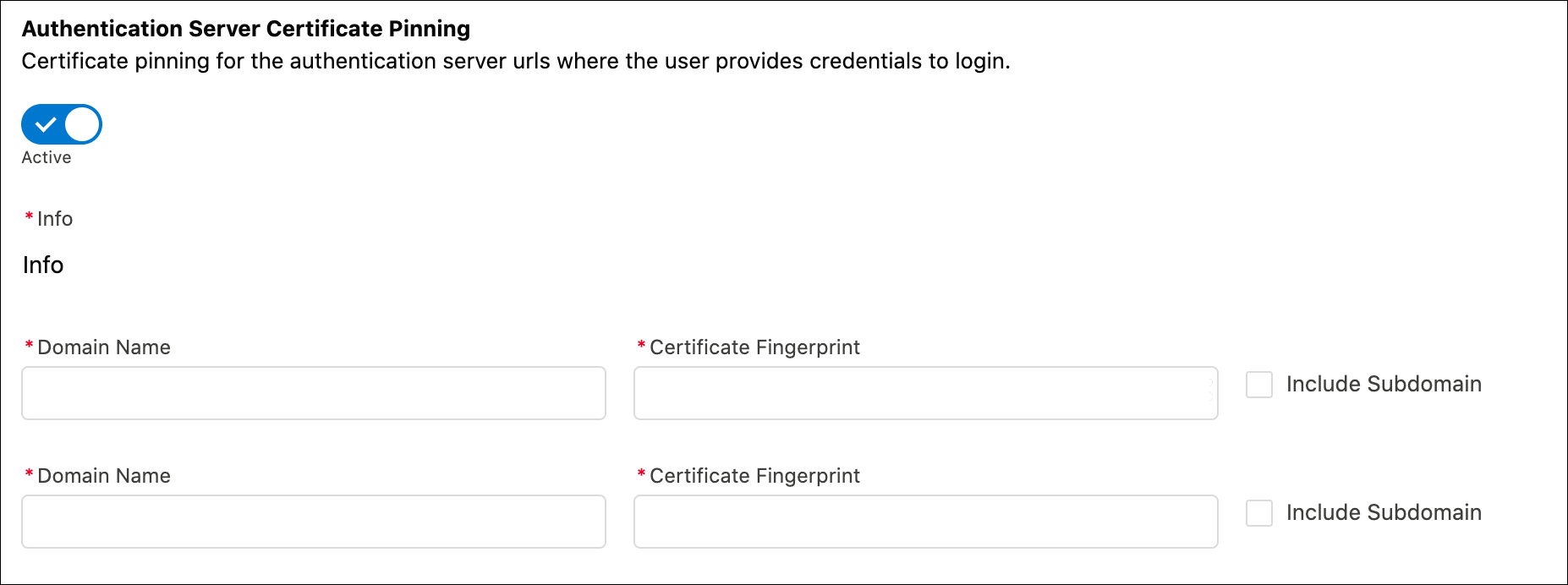The height and width of the screenshot is (585, 1568).
Task: Turn off the Active toggle switch
Action: (61, 124)
